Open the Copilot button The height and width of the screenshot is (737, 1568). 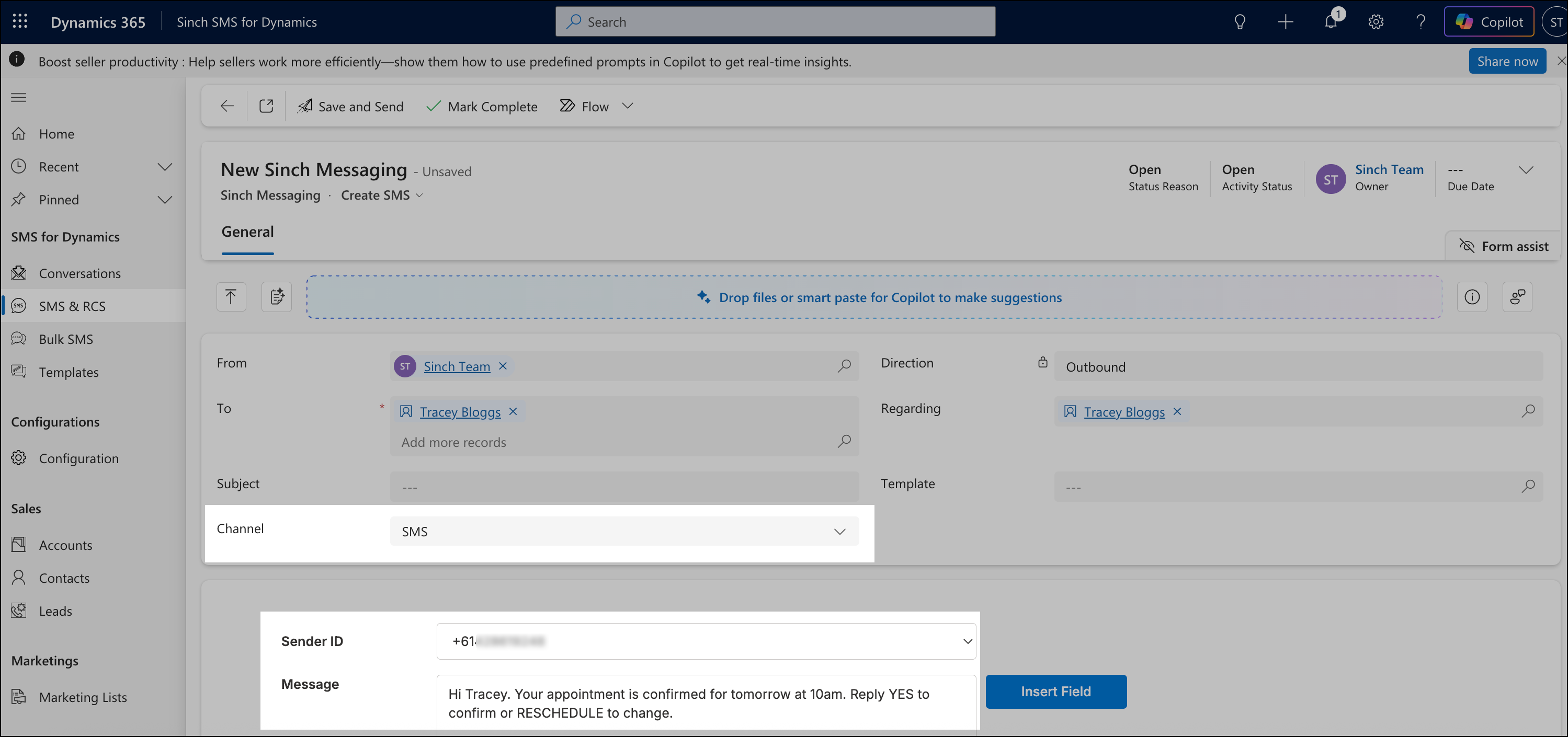[1489, 22]
